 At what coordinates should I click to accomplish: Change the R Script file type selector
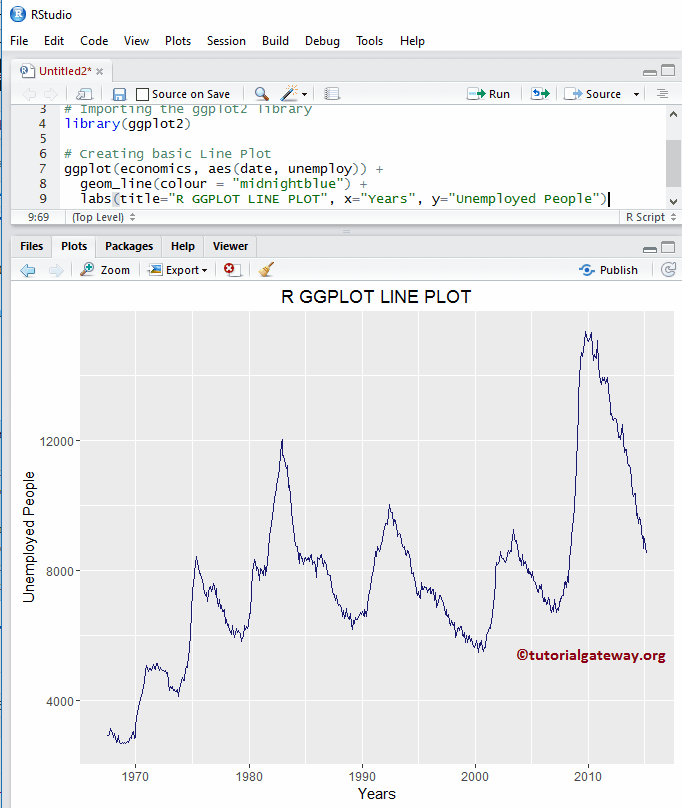click(x=651, y=217)
